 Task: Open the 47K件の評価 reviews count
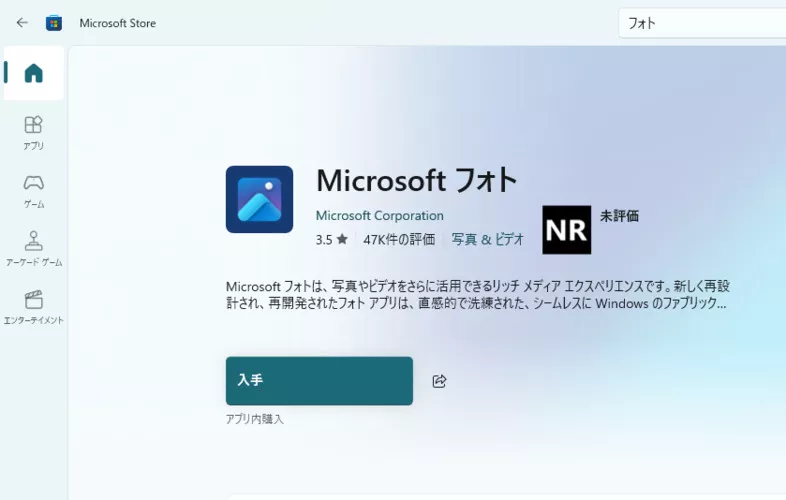pyautogui.click(x=399, y=240)
